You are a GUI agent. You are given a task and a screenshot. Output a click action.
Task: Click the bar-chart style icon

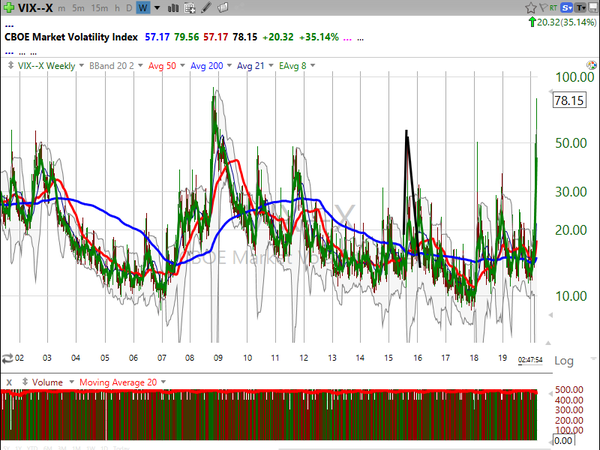[x=173, y=8]
